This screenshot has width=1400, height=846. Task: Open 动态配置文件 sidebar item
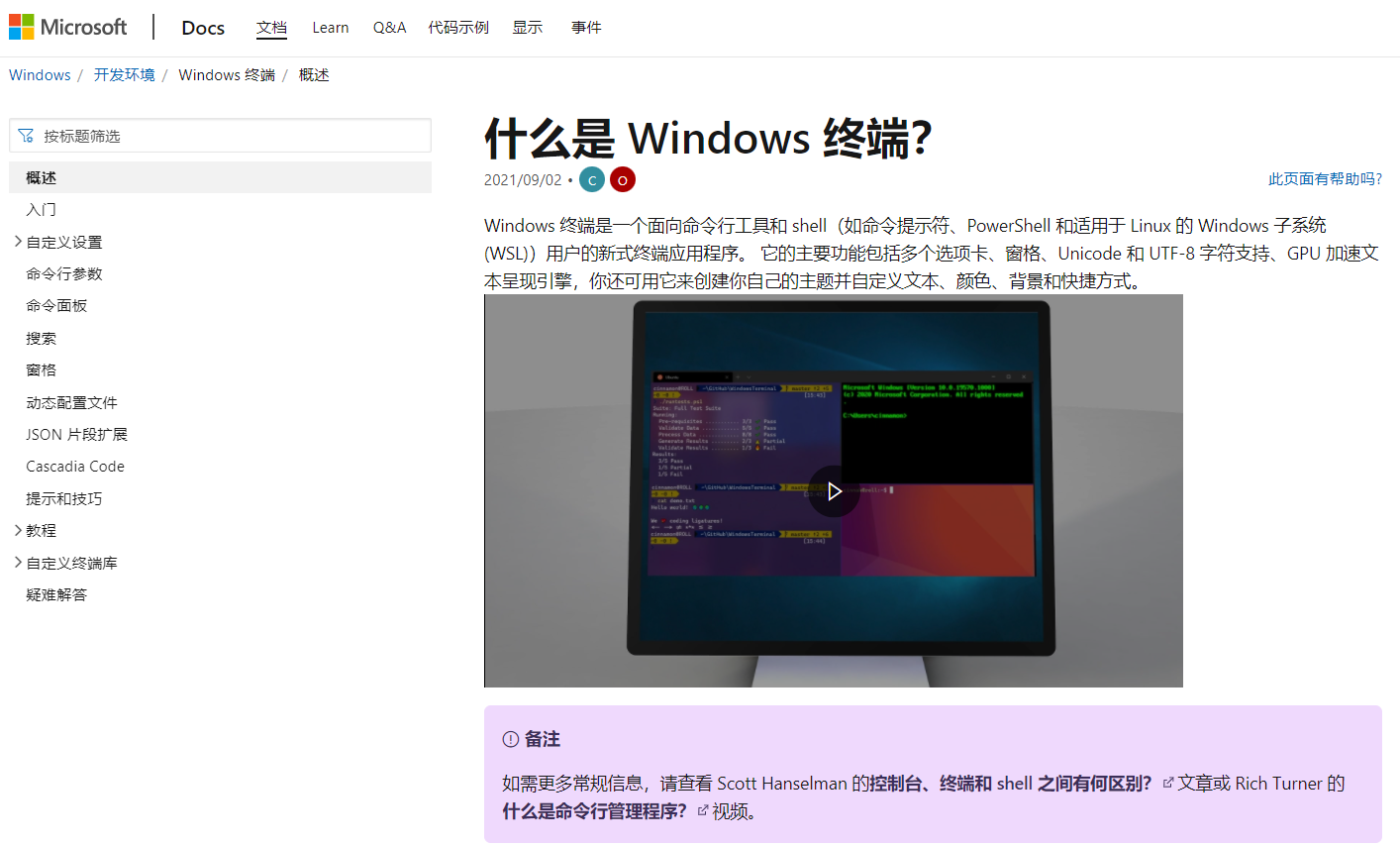tap(72, 403)
